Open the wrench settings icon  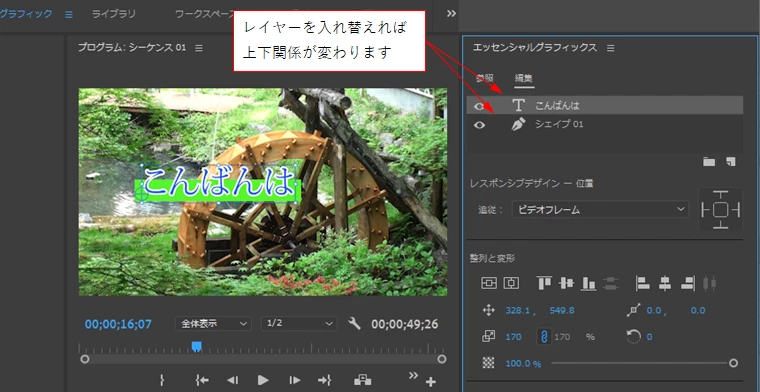coord(354,323)
